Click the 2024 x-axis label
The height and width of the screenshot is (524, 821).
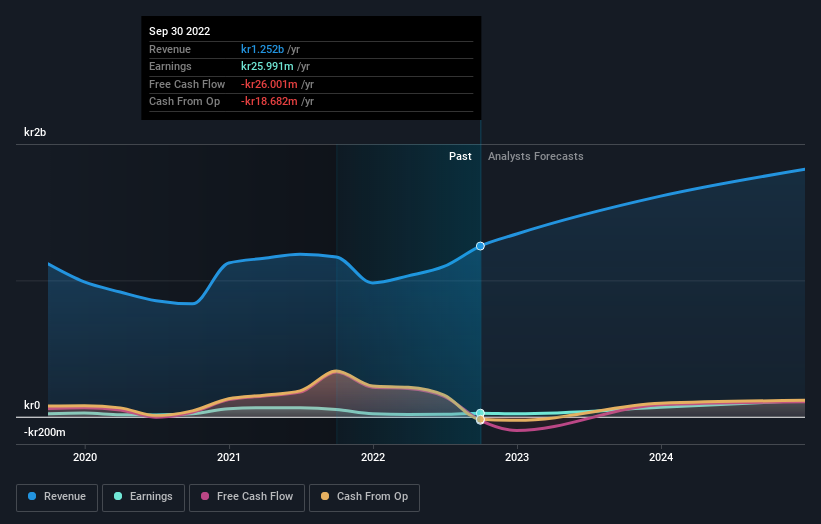661,458
